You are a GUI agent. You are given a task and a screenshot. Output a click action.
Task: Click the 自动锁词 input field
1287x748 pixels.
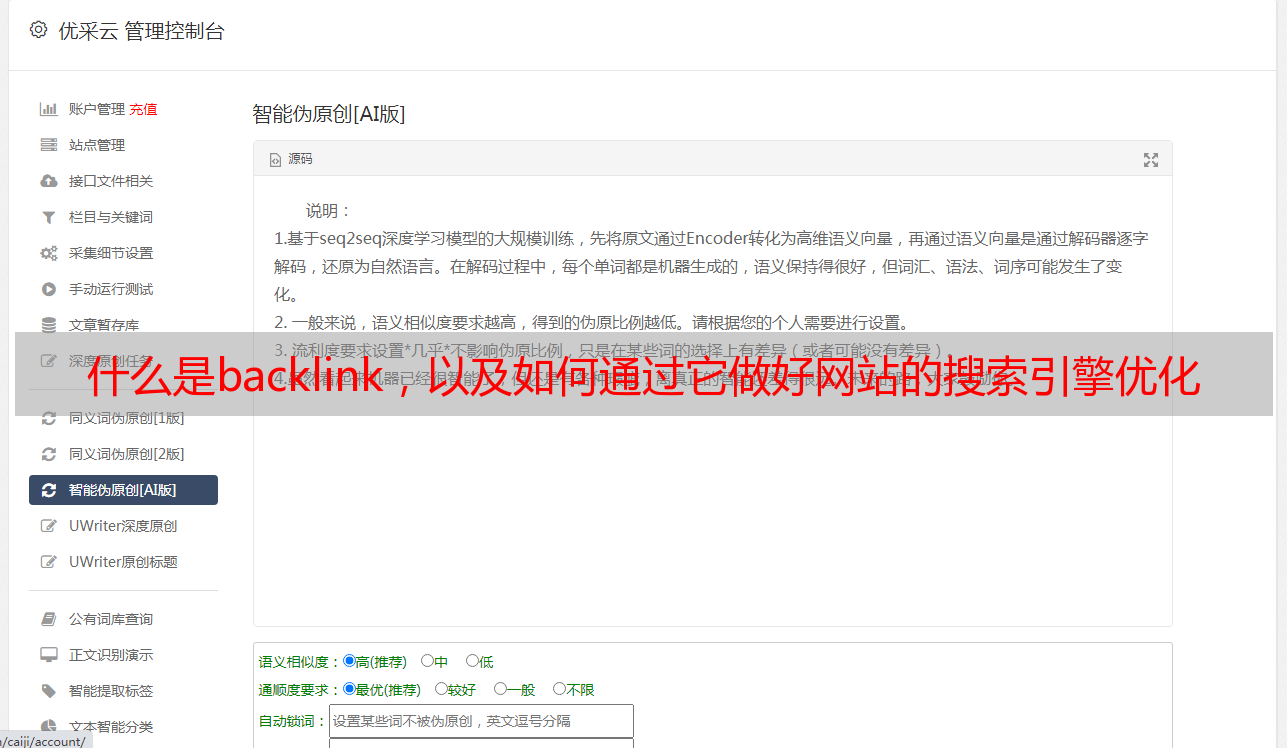pos(481,721)
